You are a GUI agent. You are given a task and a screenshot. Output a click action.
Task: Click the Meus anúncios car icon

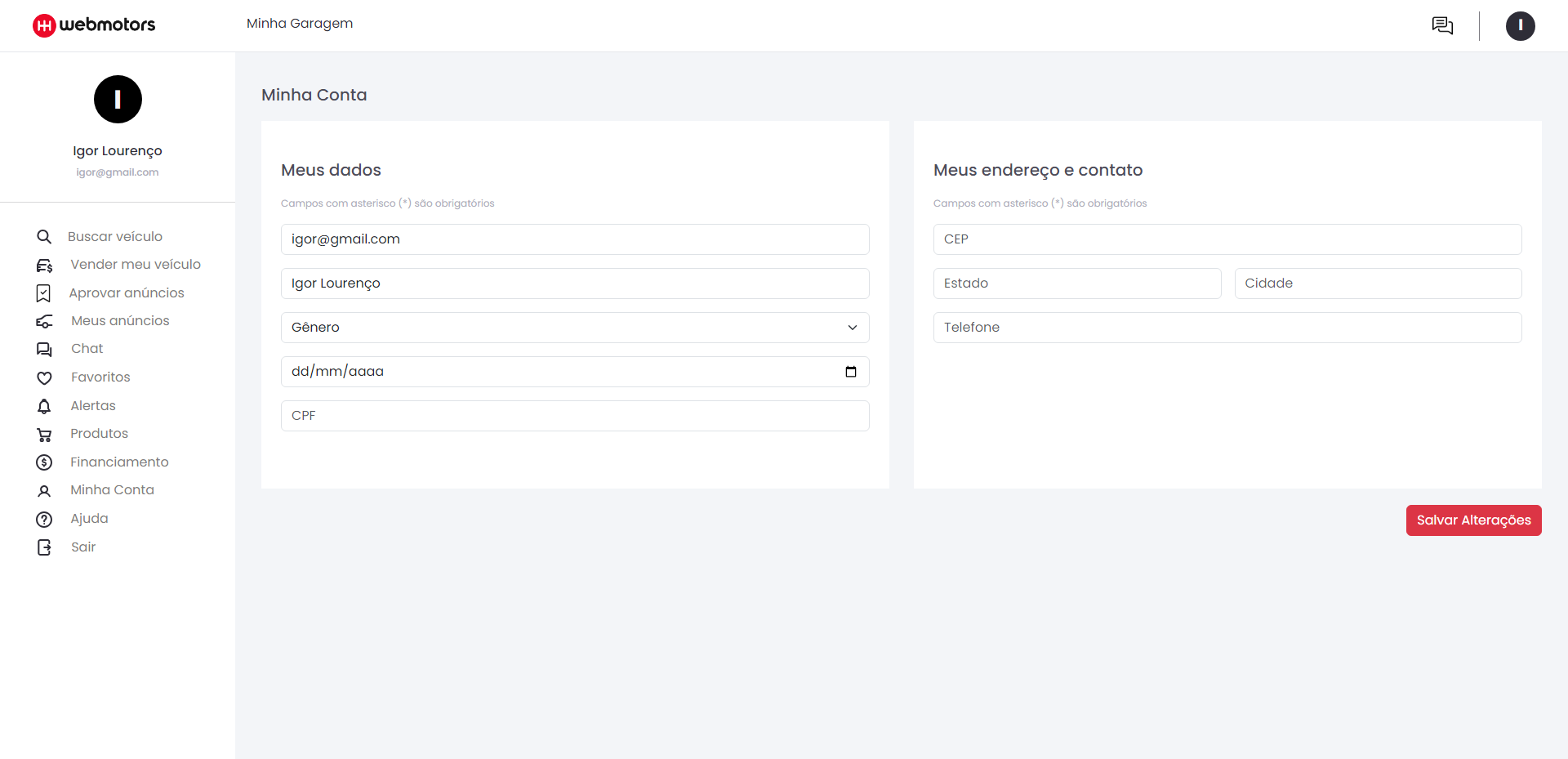click(44, 321)
